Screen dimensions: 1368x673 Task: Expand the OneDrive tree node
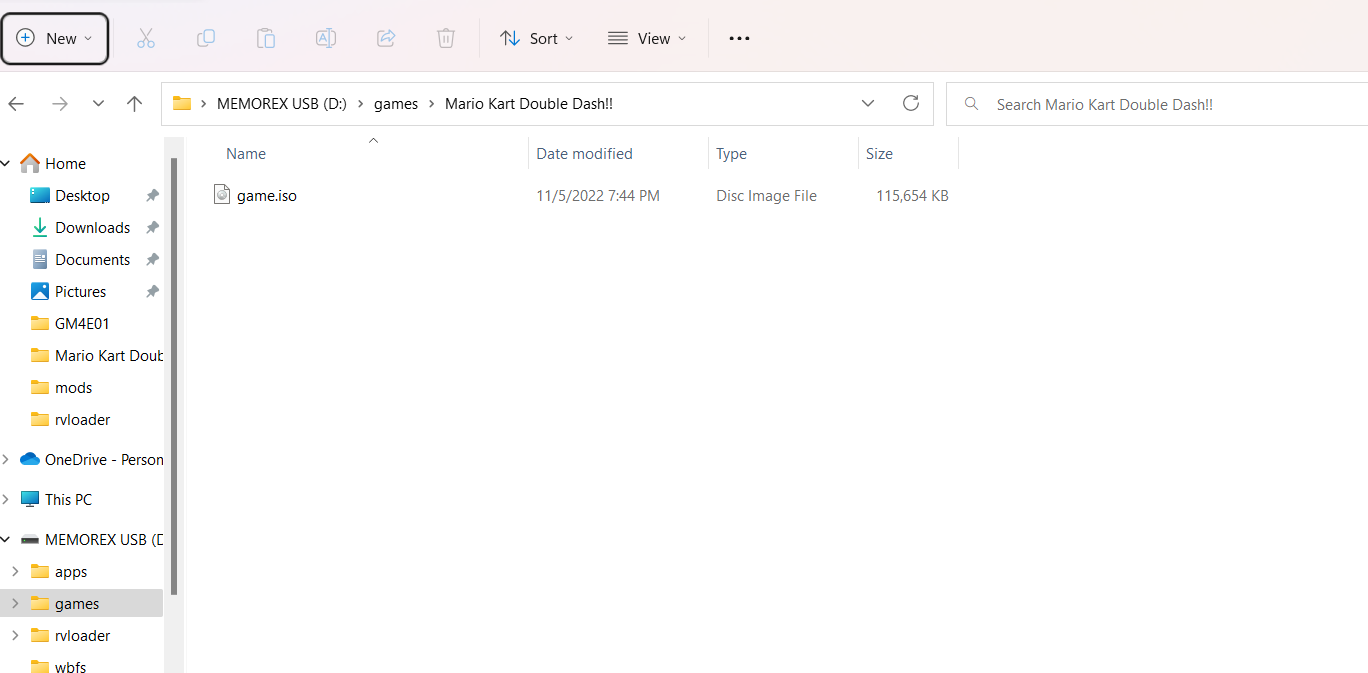click(x=6, y=459)
